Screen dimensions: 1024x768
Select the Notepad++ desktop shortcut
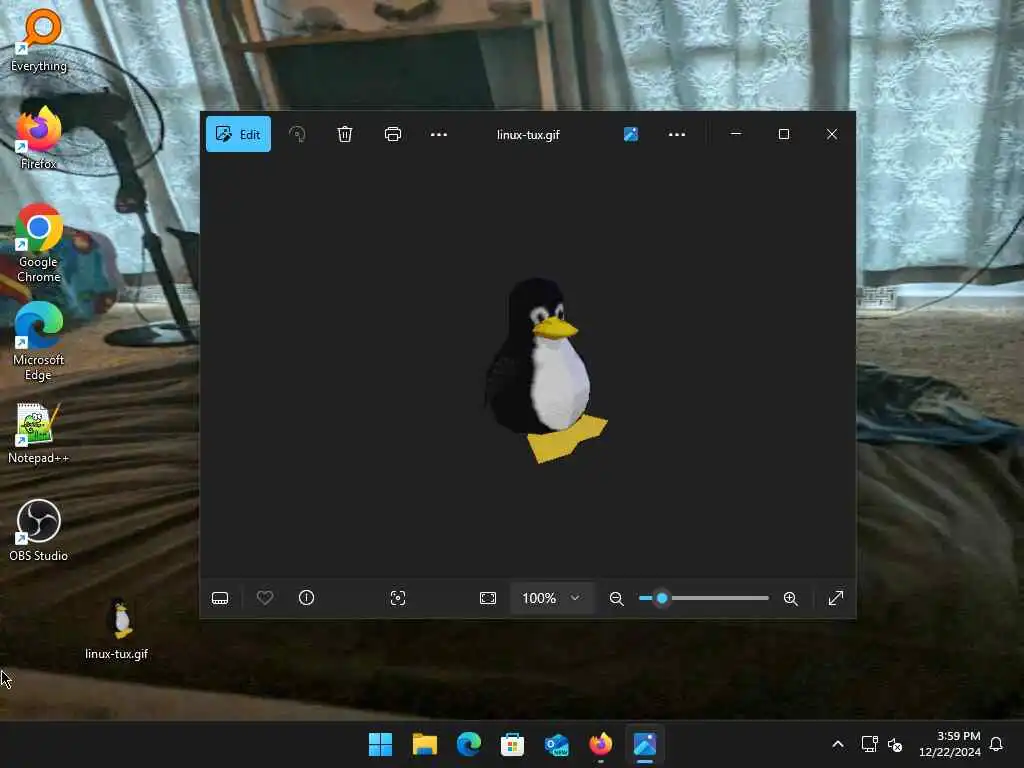pos(39,433)
